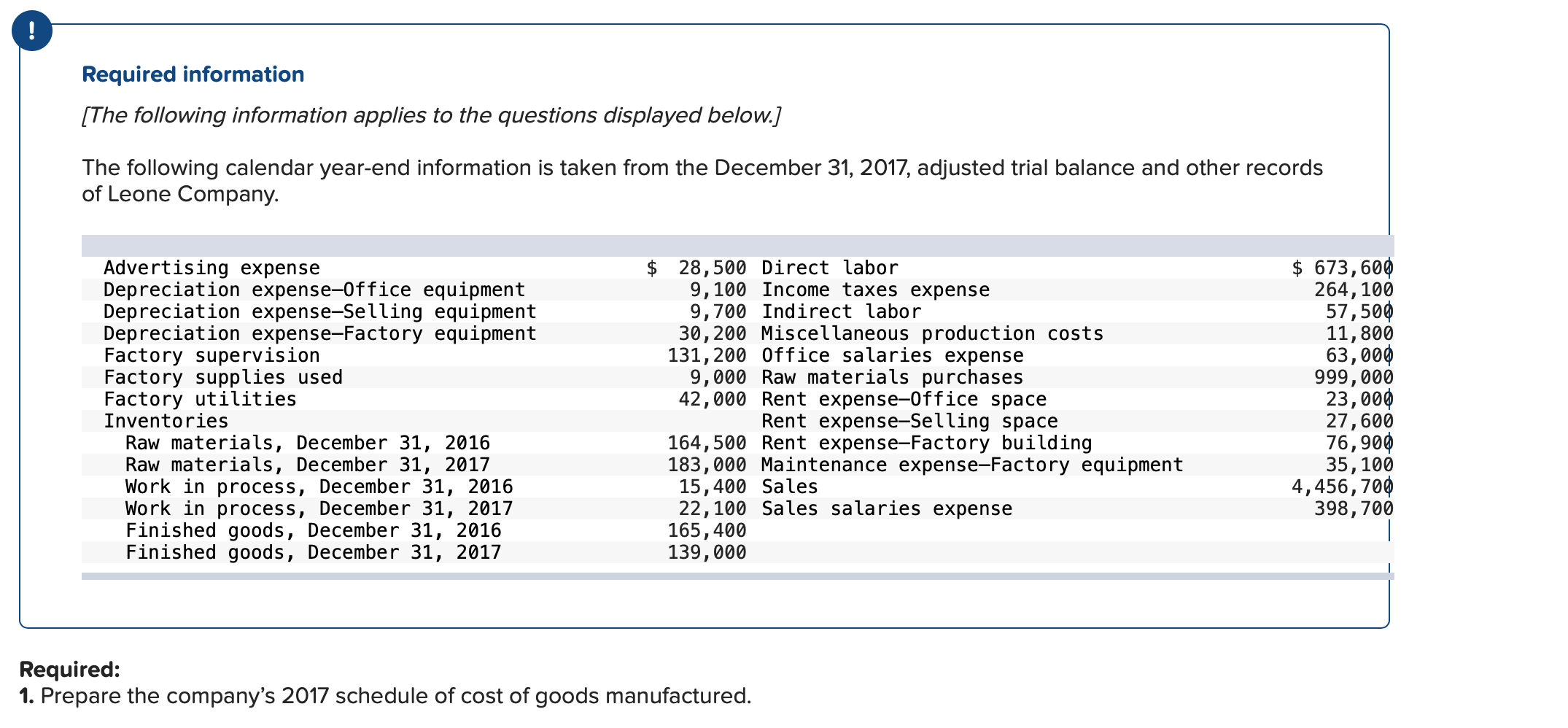Click the 999,000 raw materials purchases value

pos(1354,377)
